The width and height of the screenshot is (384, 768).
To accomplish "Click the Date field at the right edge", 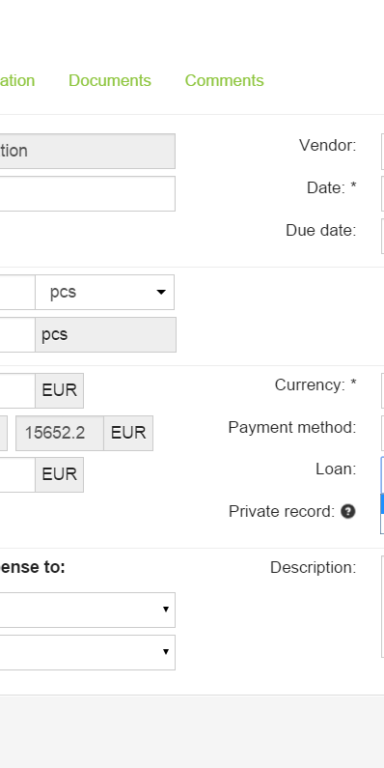I will 383,194.
